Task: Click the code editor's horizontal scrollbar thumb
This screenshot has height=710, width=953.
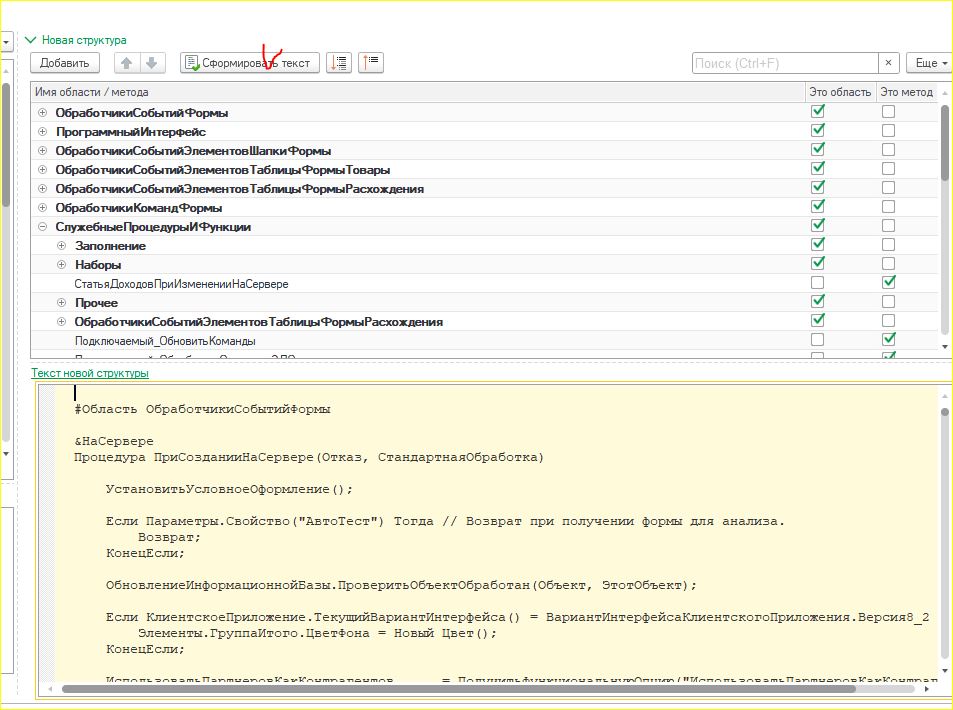Action: point(459,689)
